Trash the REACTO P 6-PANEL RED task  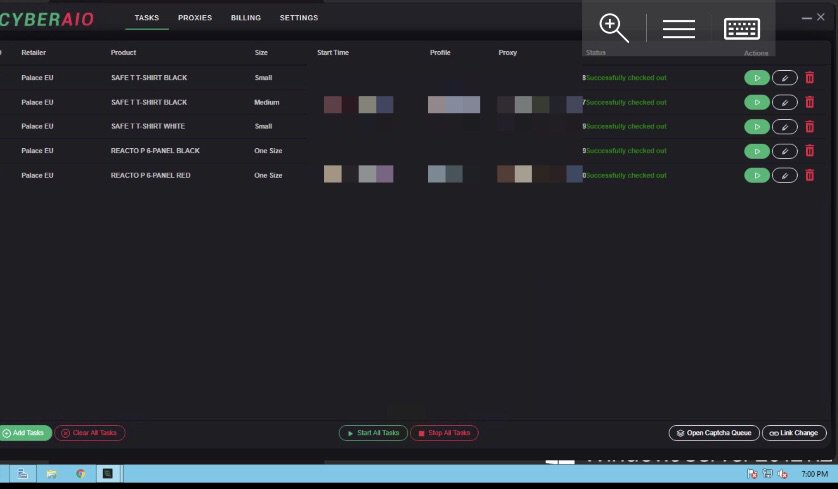pyautogui.click(x=810, y=175)
